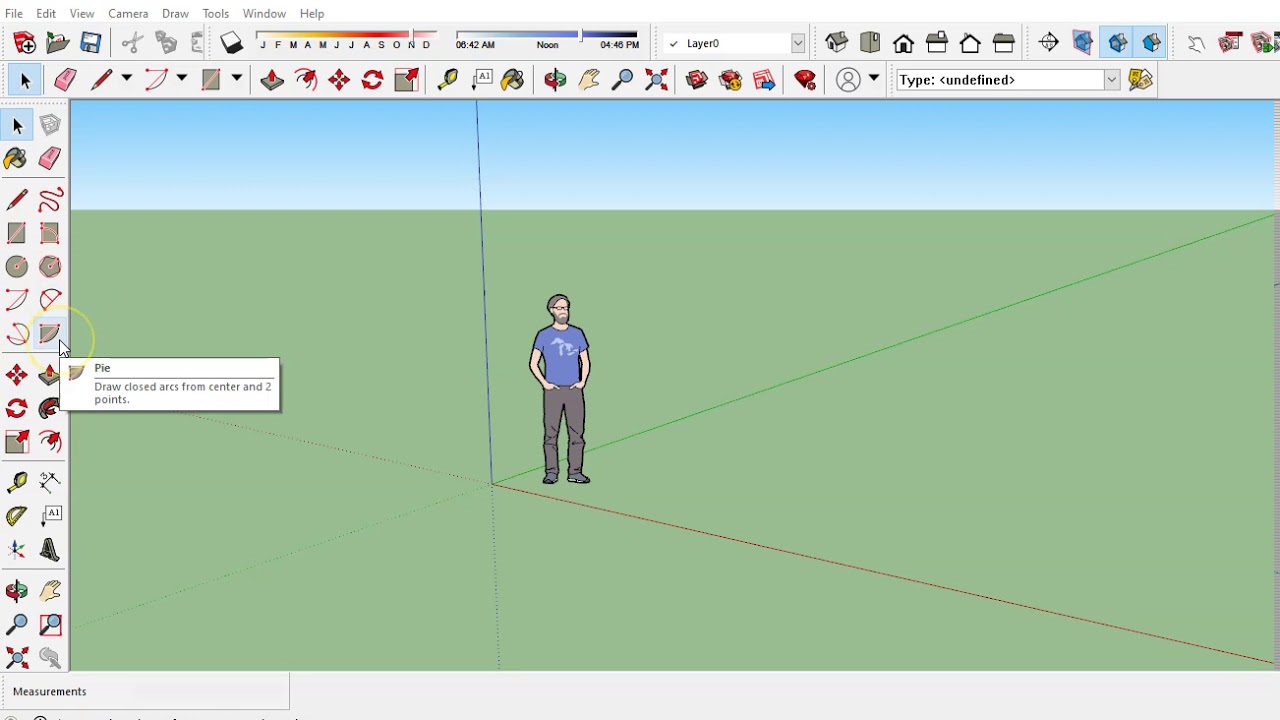Select the 2 Point Arc tool
Image resolution: width=1280 pixels, height=720 pixels.
pos(50,300)
